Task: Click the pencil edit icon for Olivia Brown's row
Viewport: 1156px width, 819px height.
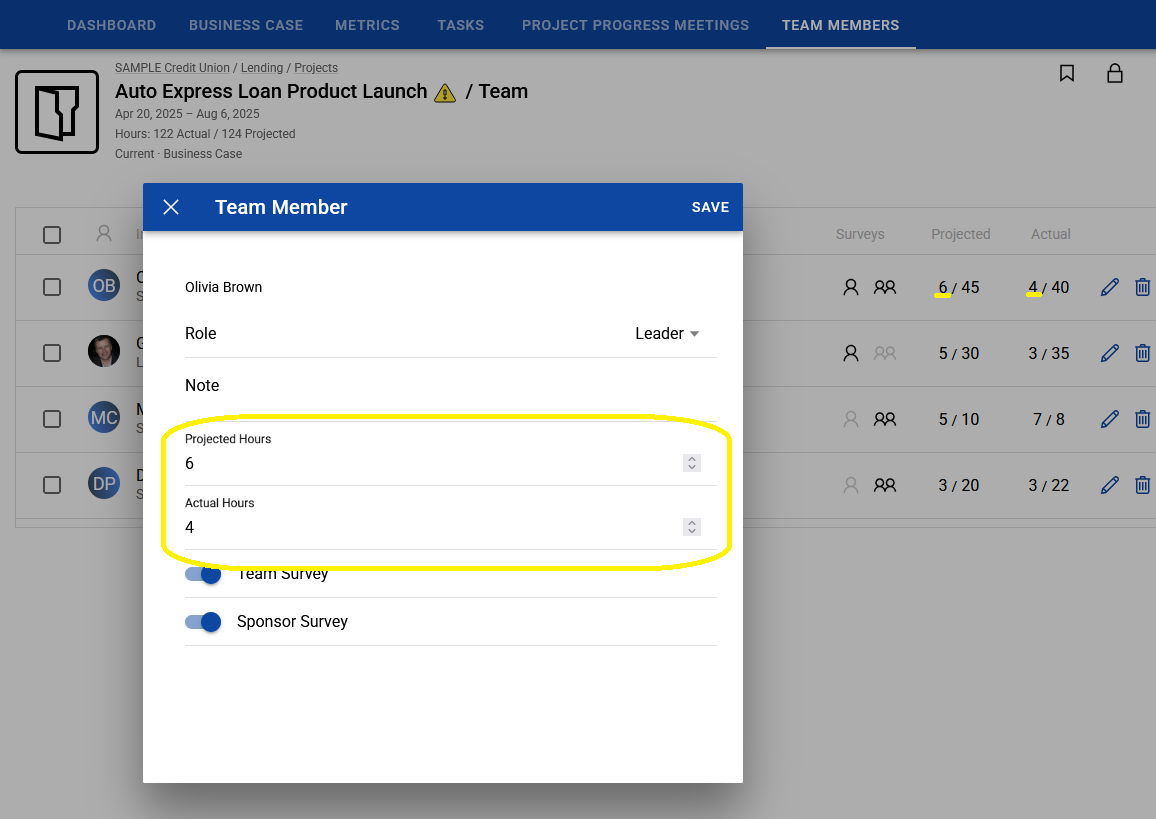Action: [1109, 287]
